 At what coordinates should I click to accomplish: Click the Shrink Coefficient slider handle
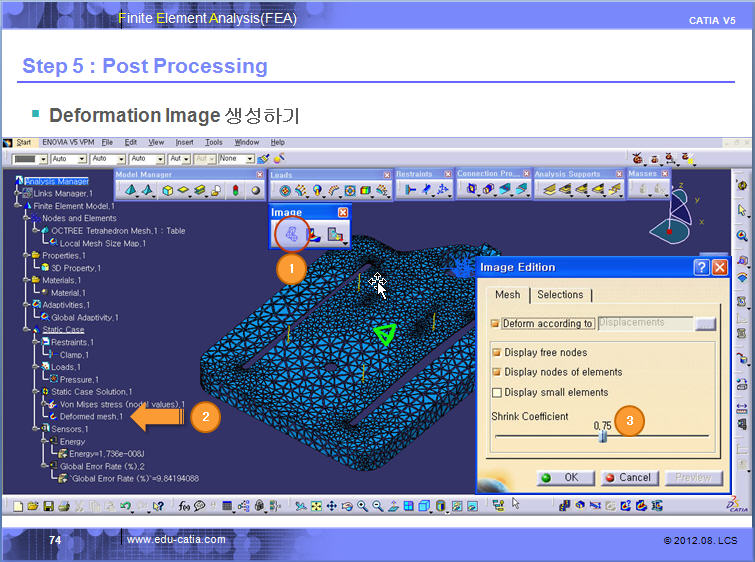coord(602,437)
